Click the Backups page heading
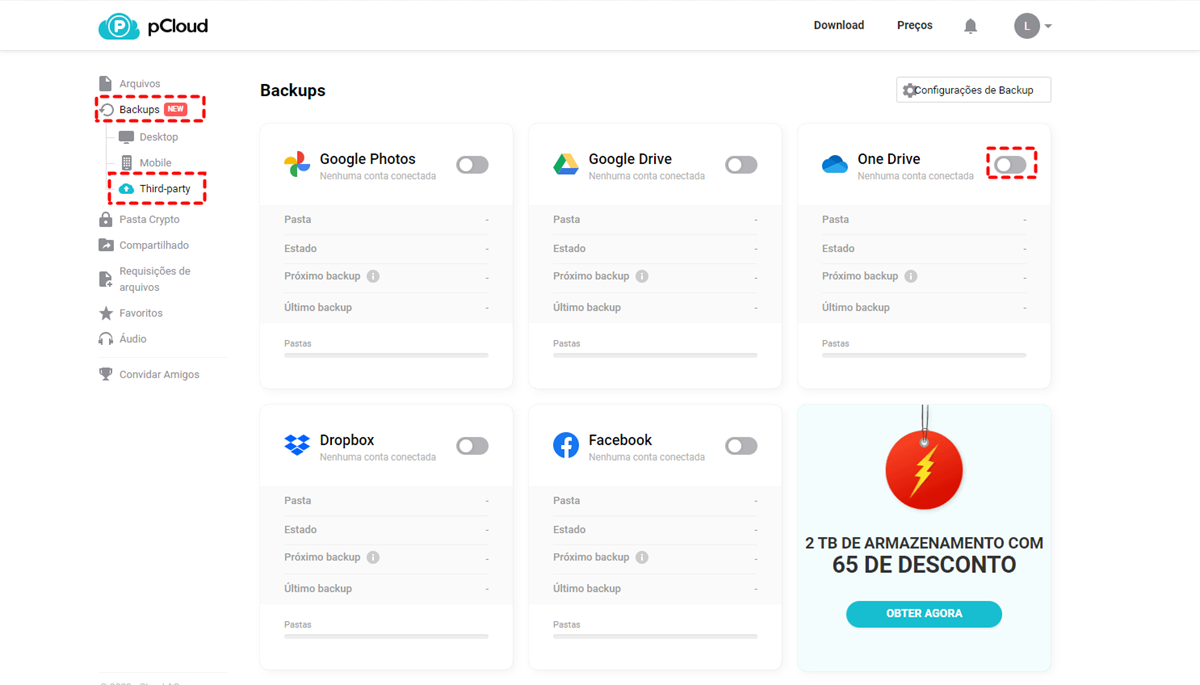 click(293, 90)
